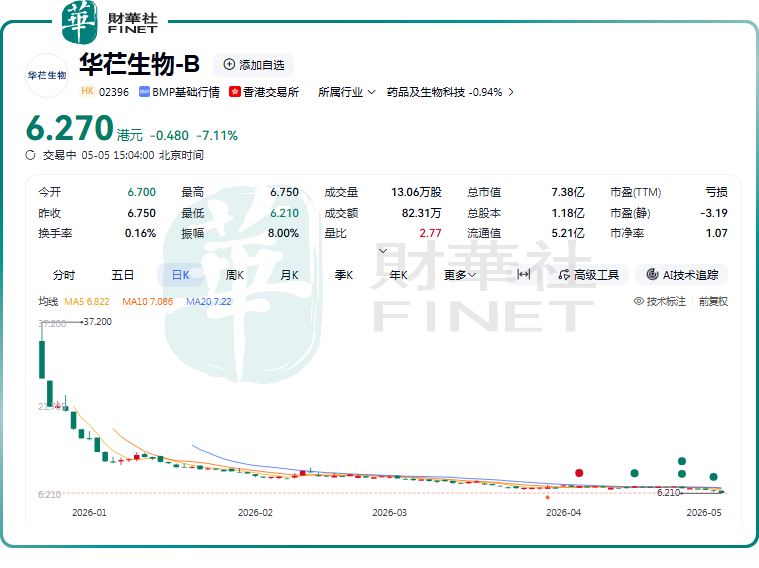Click the 市盈(静) value -3.19
The width and height of the screenshot is (759, 568).
click(713, 213)
